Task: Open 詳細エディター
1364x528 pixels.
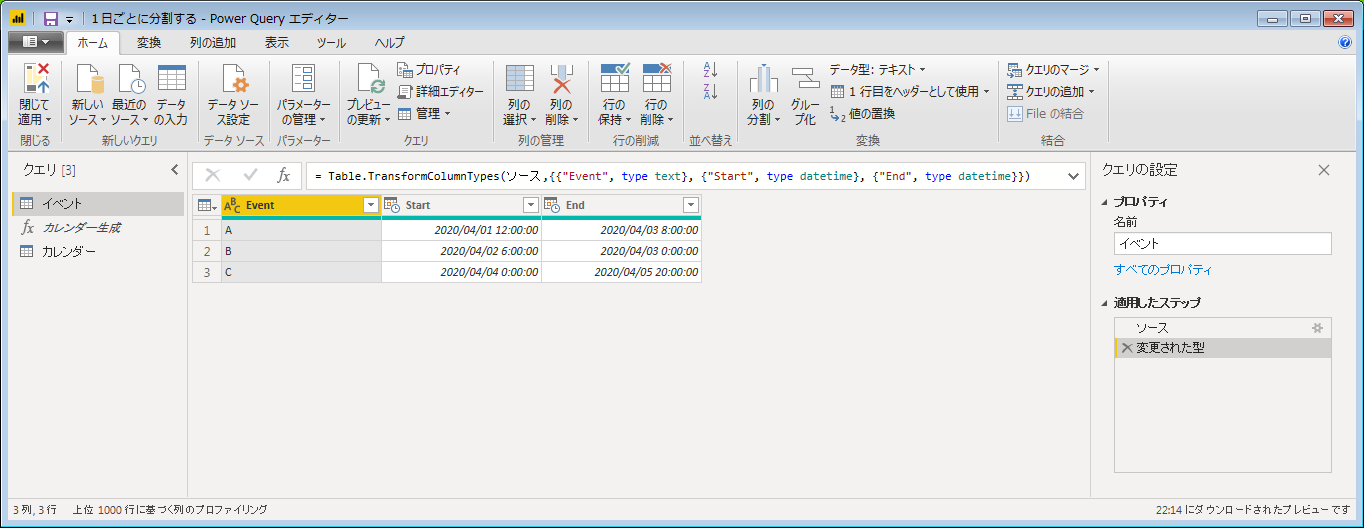Action: [440, 91]
